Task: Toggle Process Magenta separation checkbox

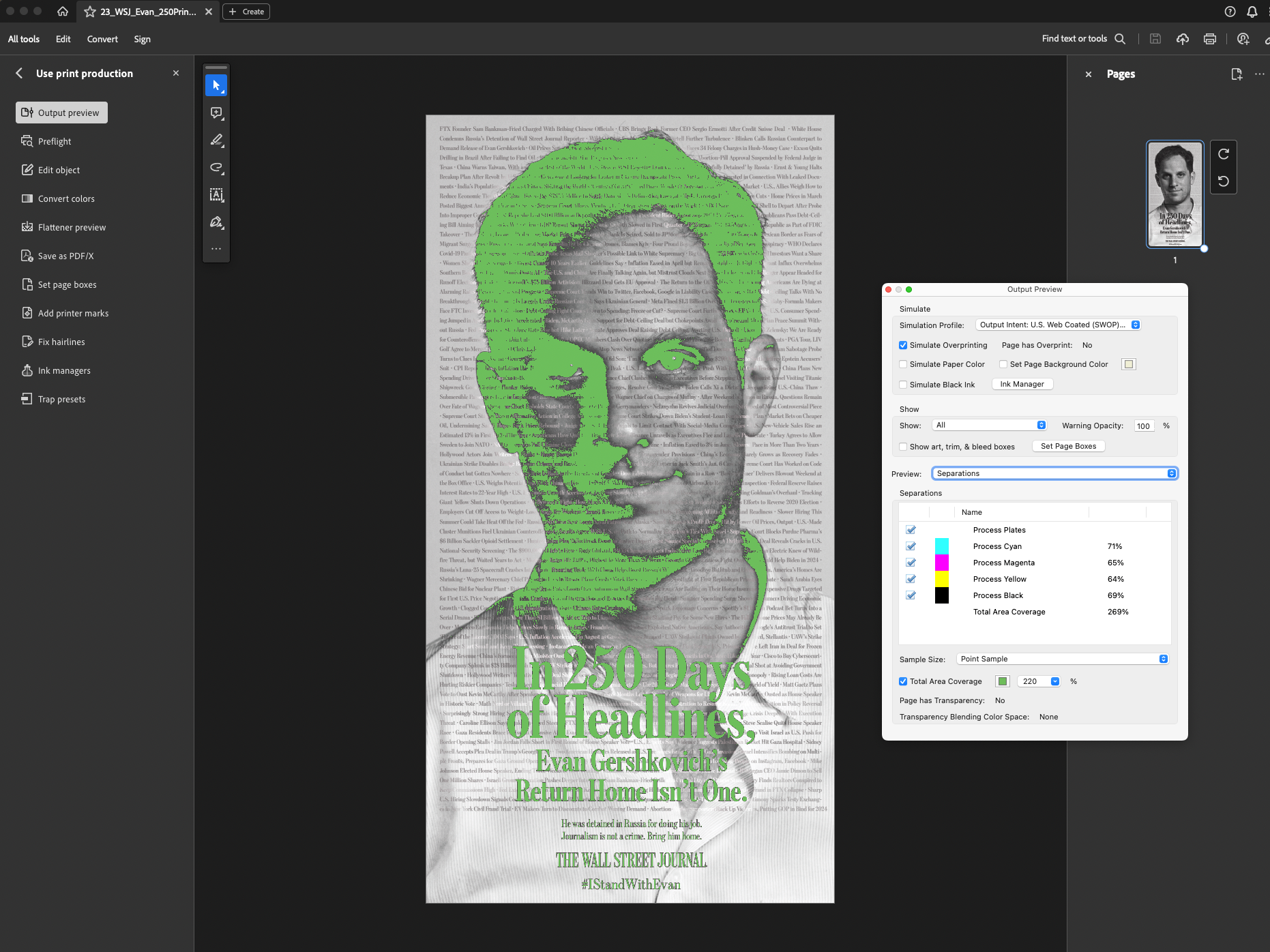Action: pyautogui.click(x=911, y=563)
